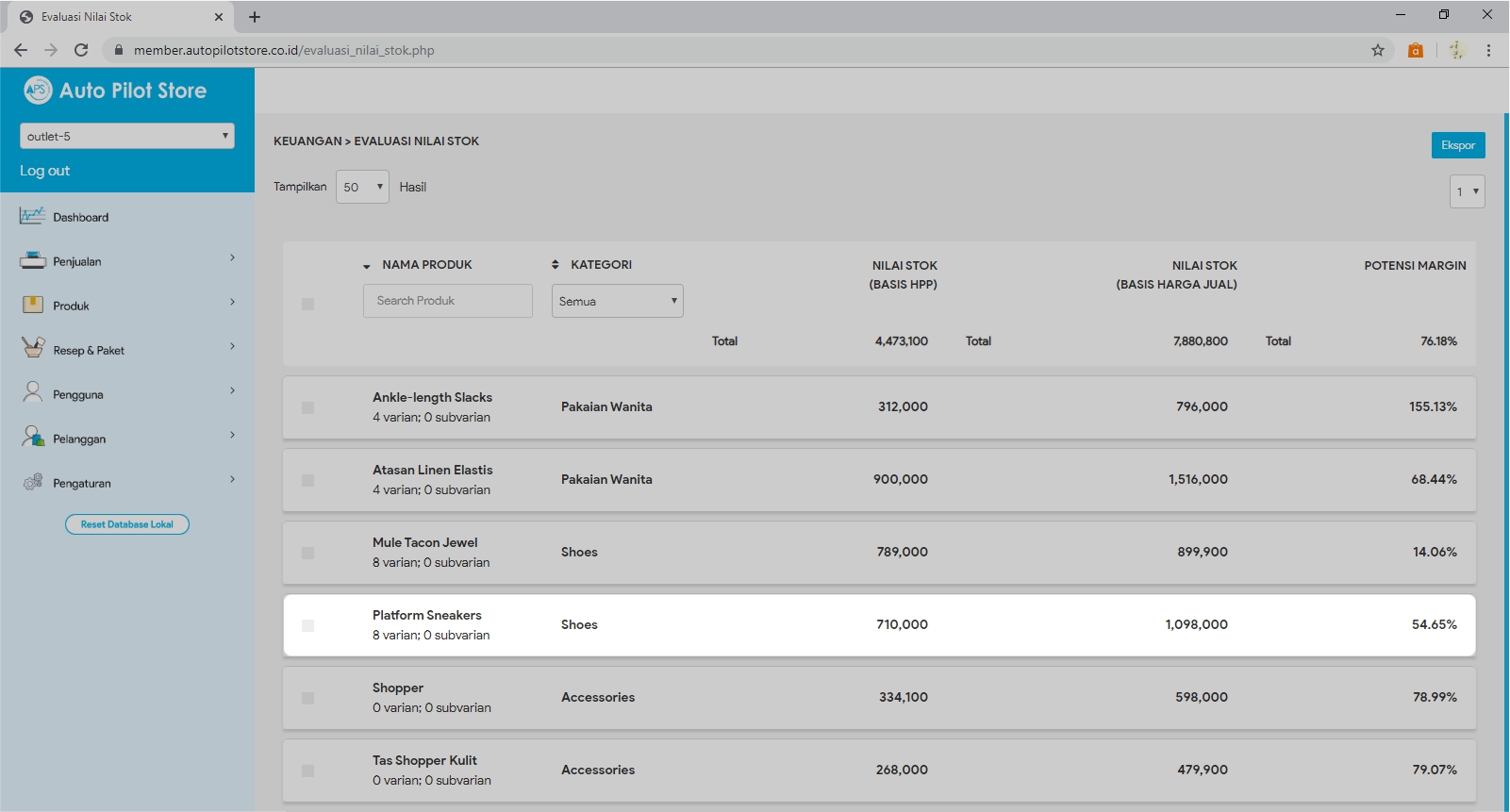Open the Tampilkan 50 results dropdown

tap(362, 187)
